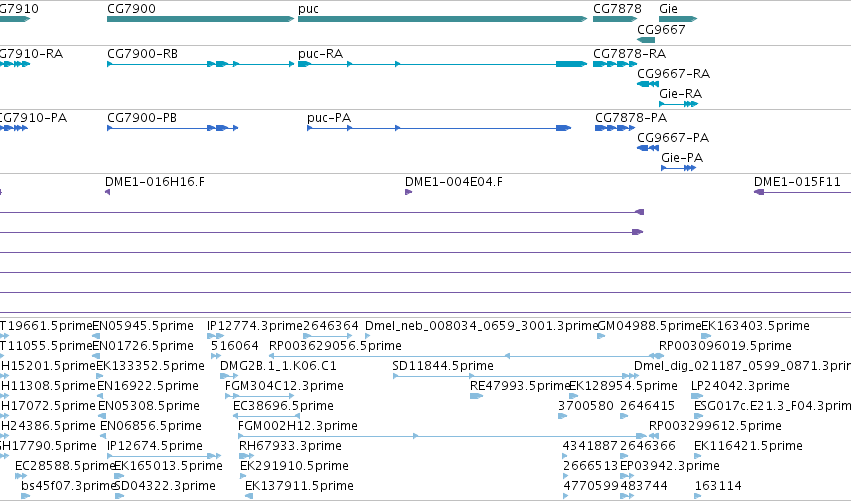Open the EK133352.5prime EST label
The width and height of the screenshot is (851, 501).
(150, 366)
